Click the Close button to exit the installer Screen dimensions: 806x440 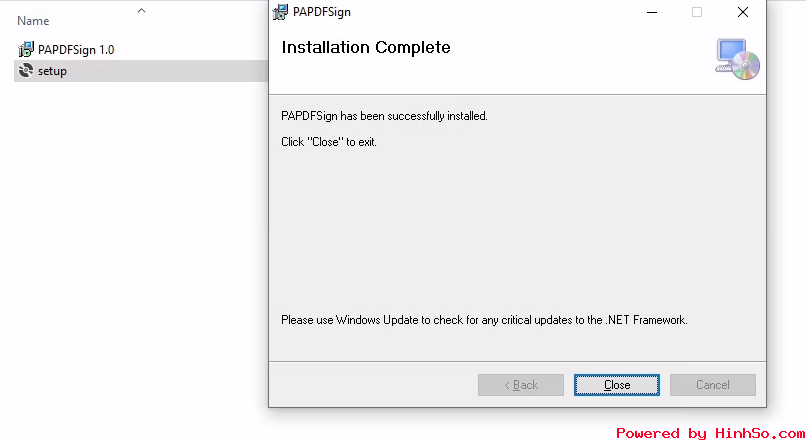coord(617,385)
